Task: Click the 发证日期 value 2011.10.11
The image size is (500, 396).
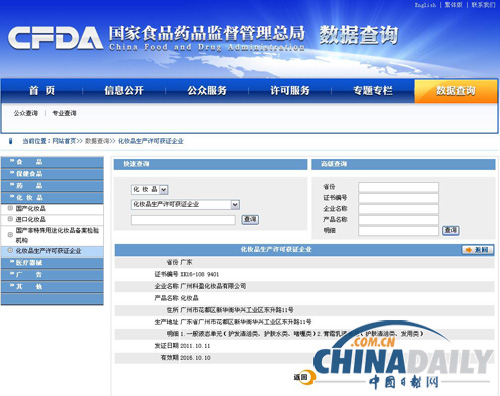Action: tap(195, 346)
